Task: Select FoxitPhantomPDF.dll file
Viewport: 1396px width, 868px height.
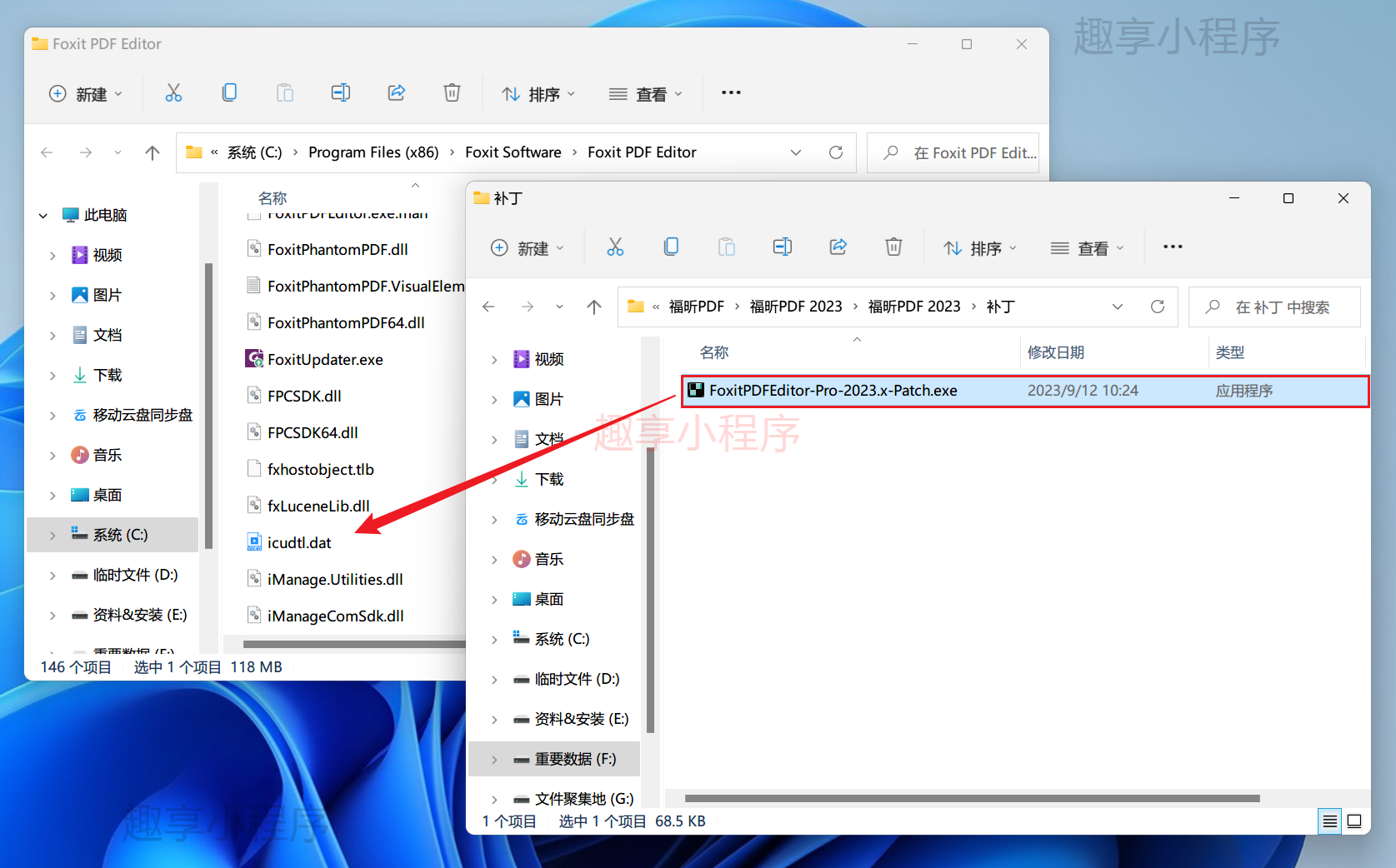Action: (x=327, y=249)
